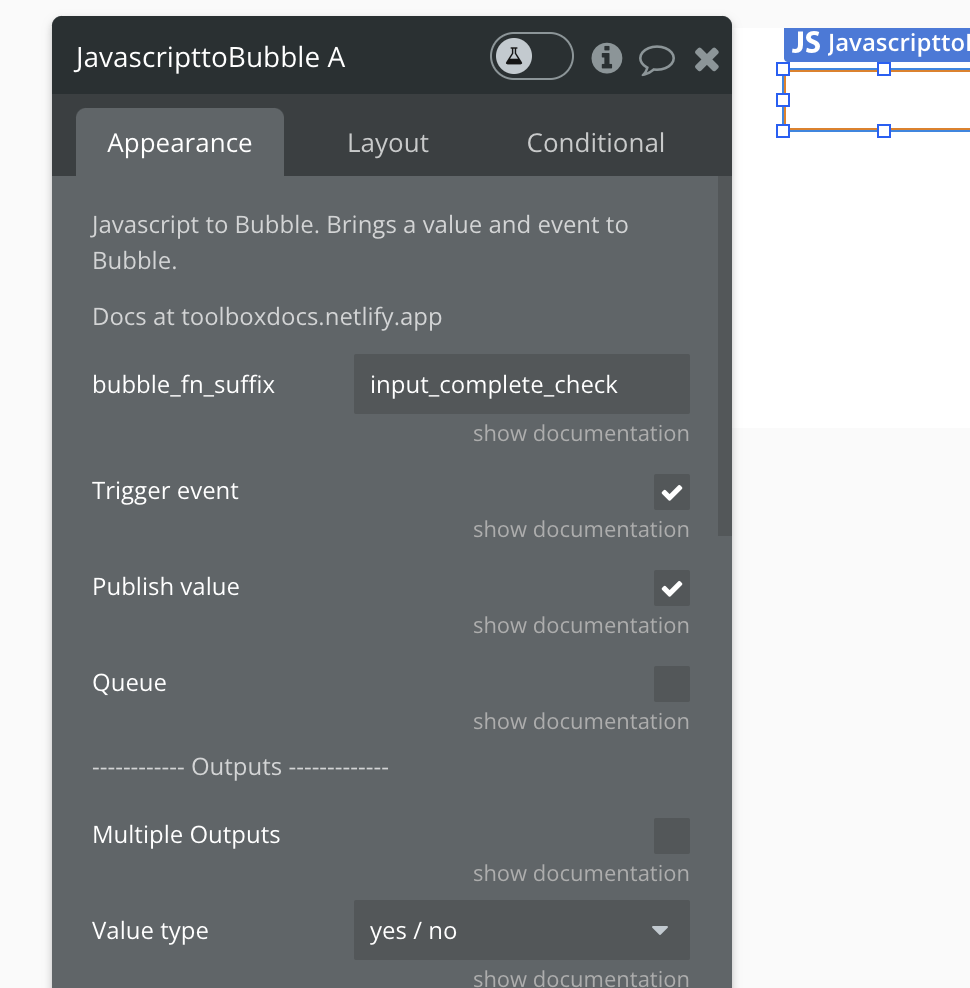
Task: Click 'Docs at toolboxdocs.netlify.app' text
Action: pos(267,316)
